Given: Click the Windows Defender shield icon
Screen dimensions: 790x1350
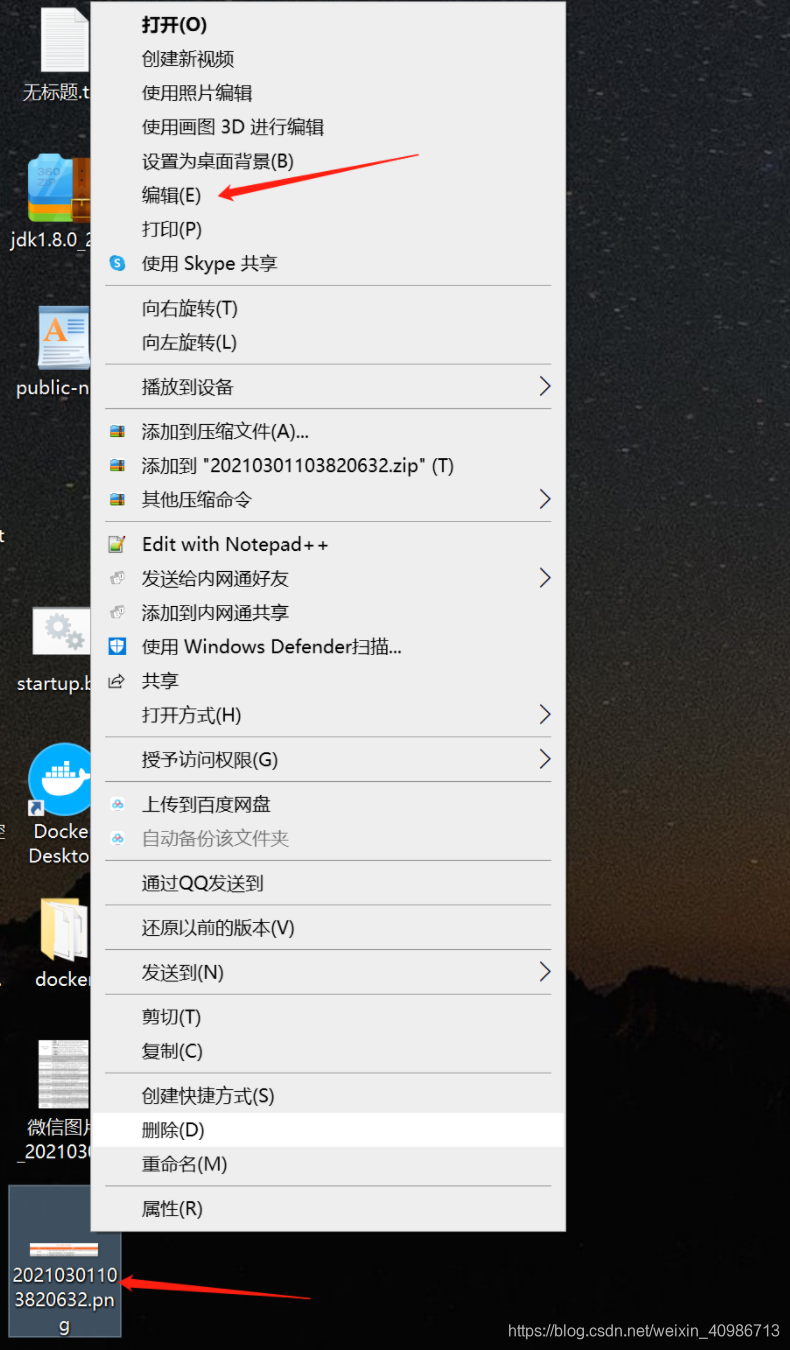Looking at the screenshot, I should [117, 647].
